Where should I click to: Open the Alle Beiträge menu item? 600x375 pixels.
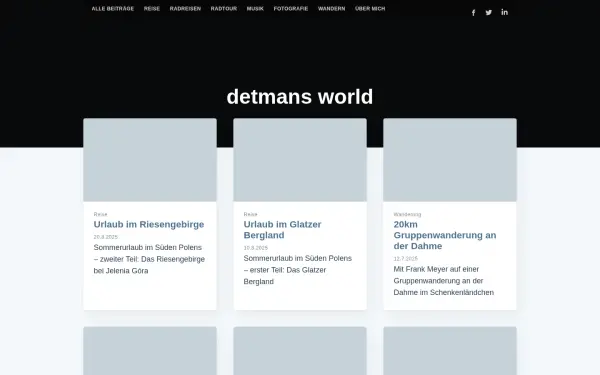[113, 8]
